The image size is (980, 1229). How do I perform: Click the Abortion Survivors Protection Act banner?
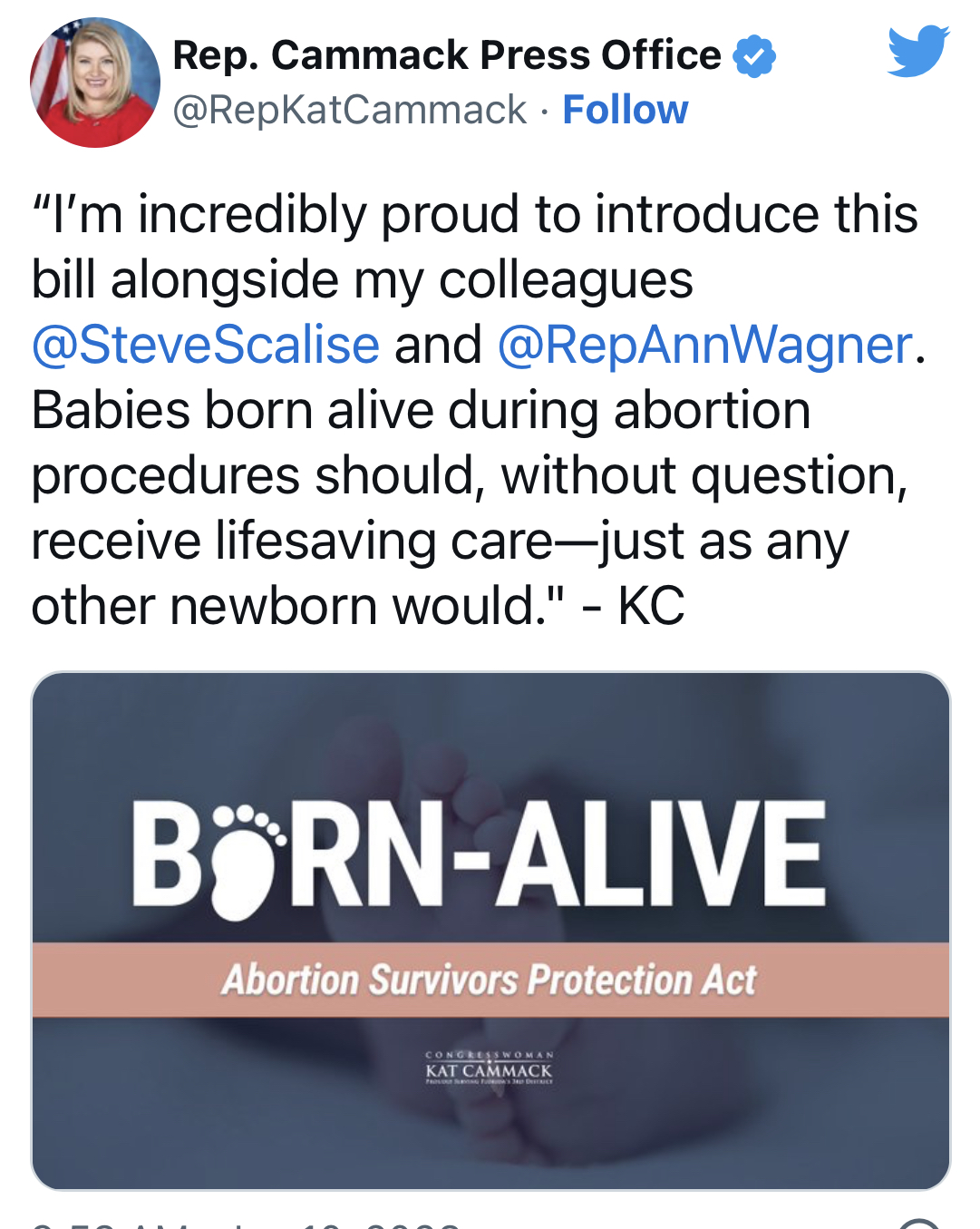pos(490,980)
